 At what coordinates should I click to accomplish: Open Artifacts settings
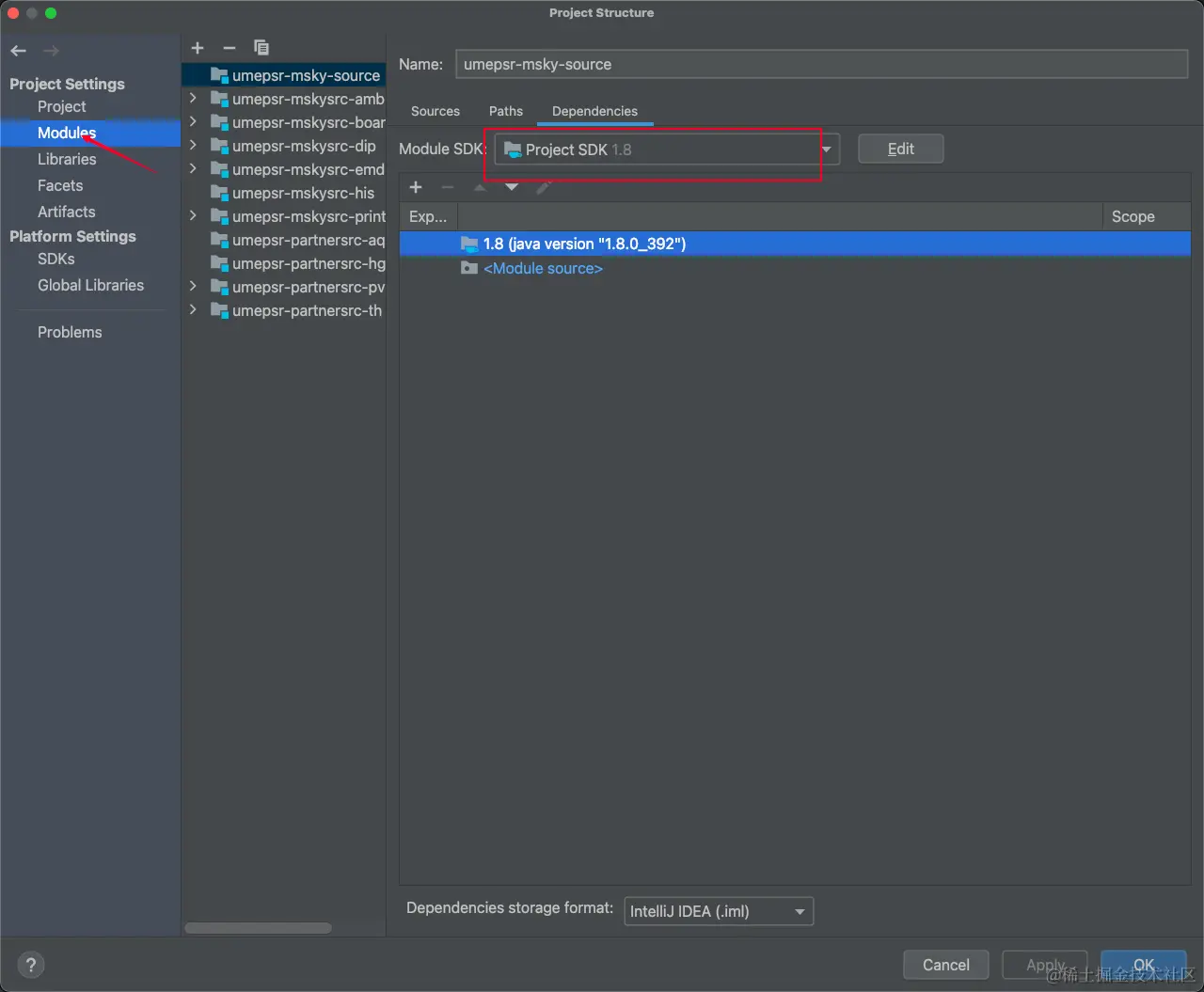67,212
